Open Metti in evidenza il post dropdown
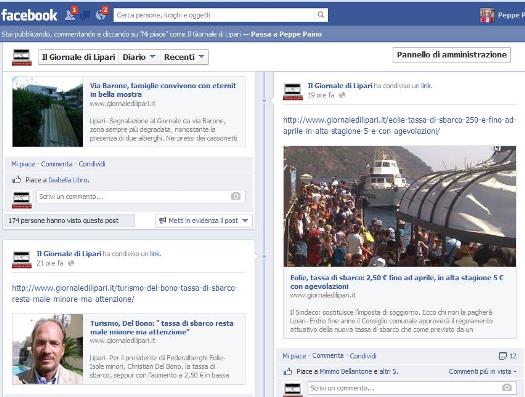 [204, 221]
